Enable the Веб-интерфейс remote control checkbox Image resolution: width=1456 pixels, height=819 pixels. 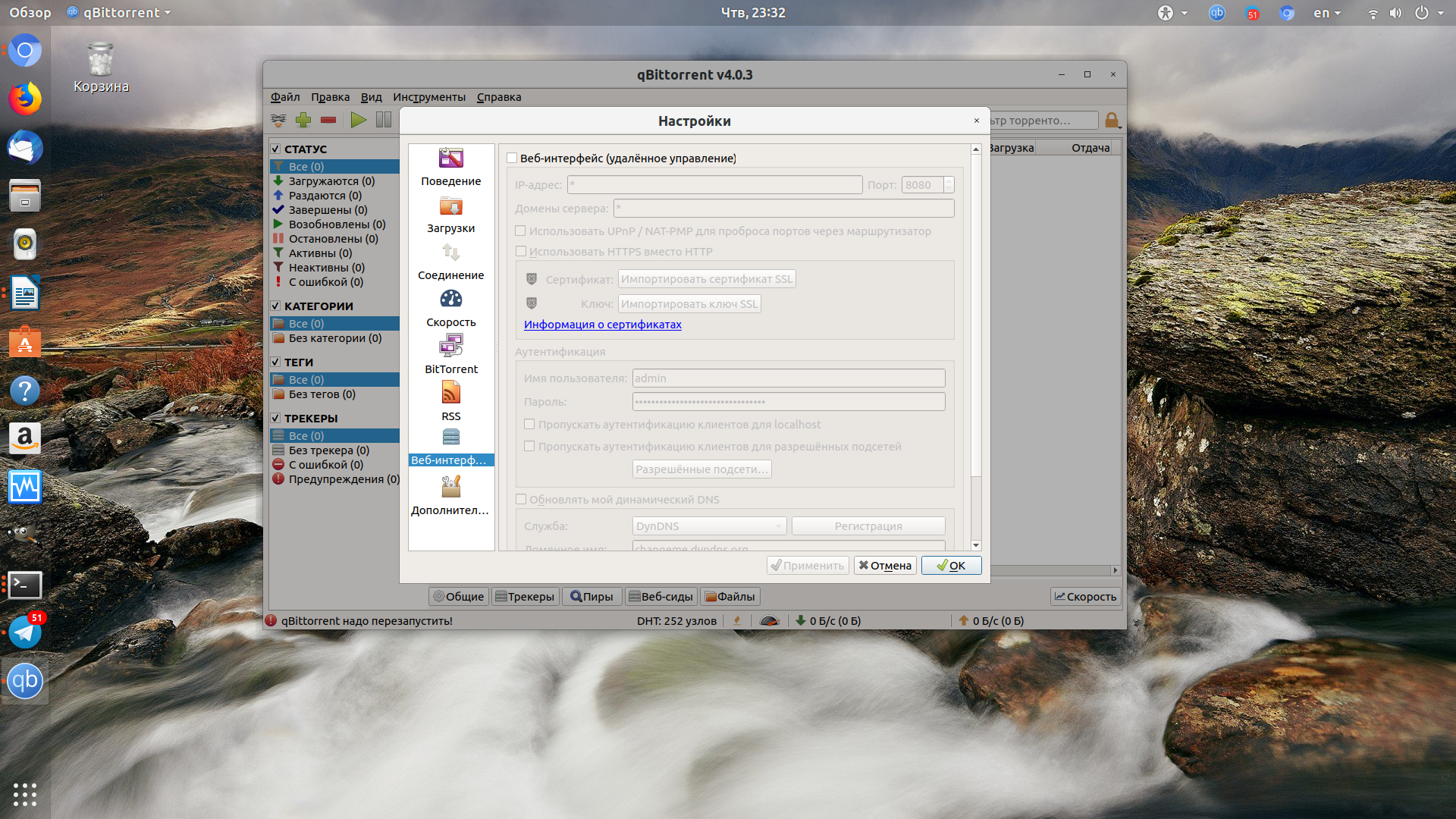pyautogui.click(x=512, y=158)
